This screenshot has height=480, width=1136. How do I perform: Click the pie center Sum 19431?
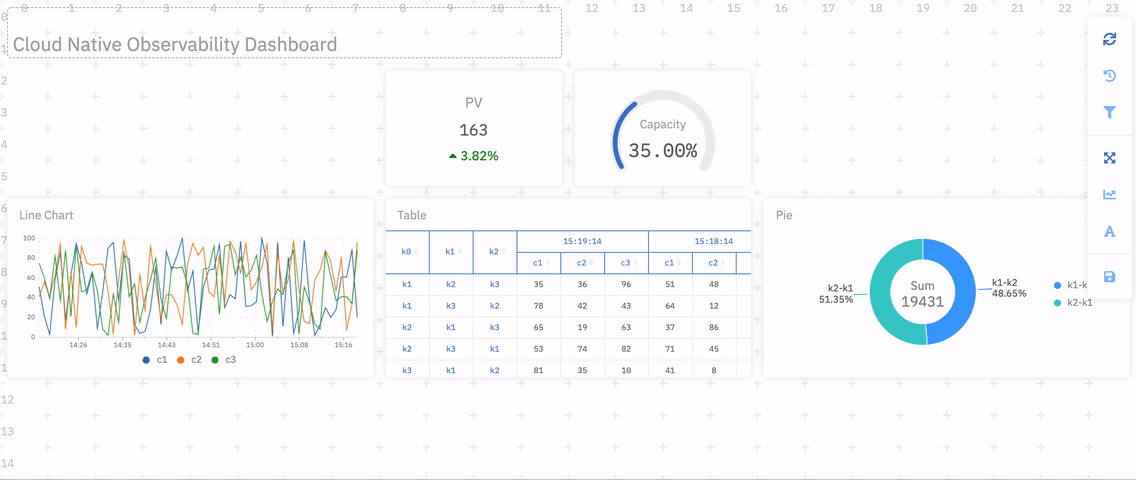pyautogui.click(x=922, y=293)
